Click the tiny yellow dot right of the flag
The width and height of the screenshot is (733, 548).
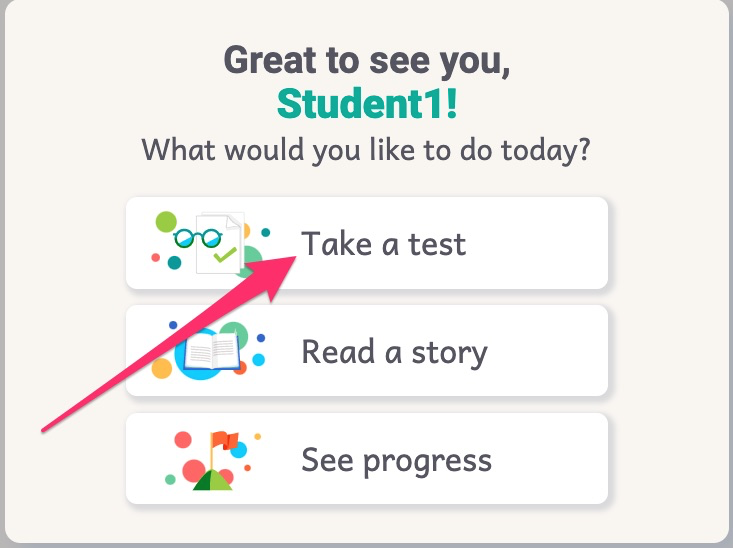(258, 437)
